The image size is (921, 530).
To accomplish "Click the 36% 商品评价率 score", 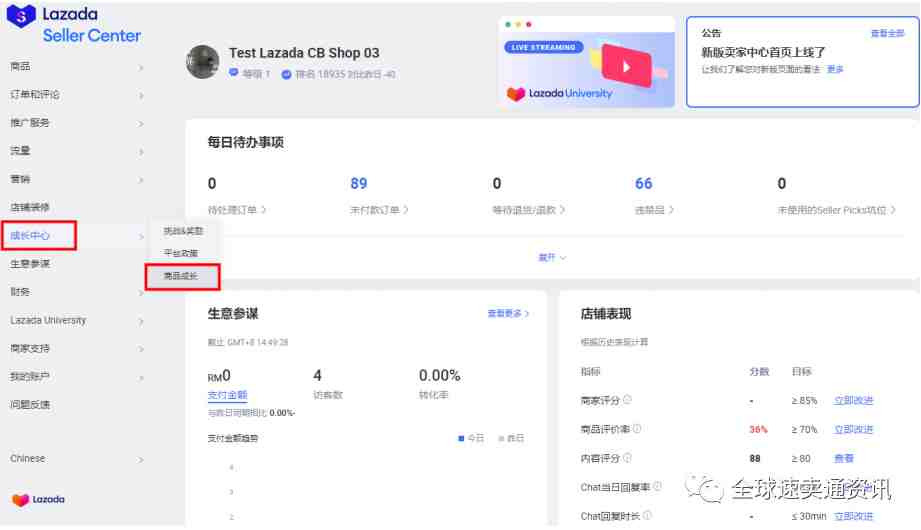I will point(758,430).
